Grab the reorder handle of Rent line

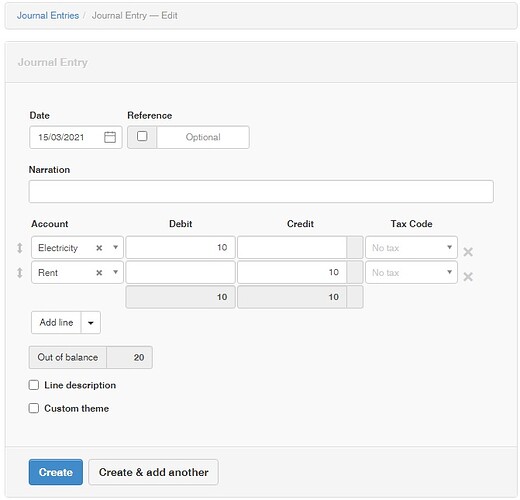[20, 273]
